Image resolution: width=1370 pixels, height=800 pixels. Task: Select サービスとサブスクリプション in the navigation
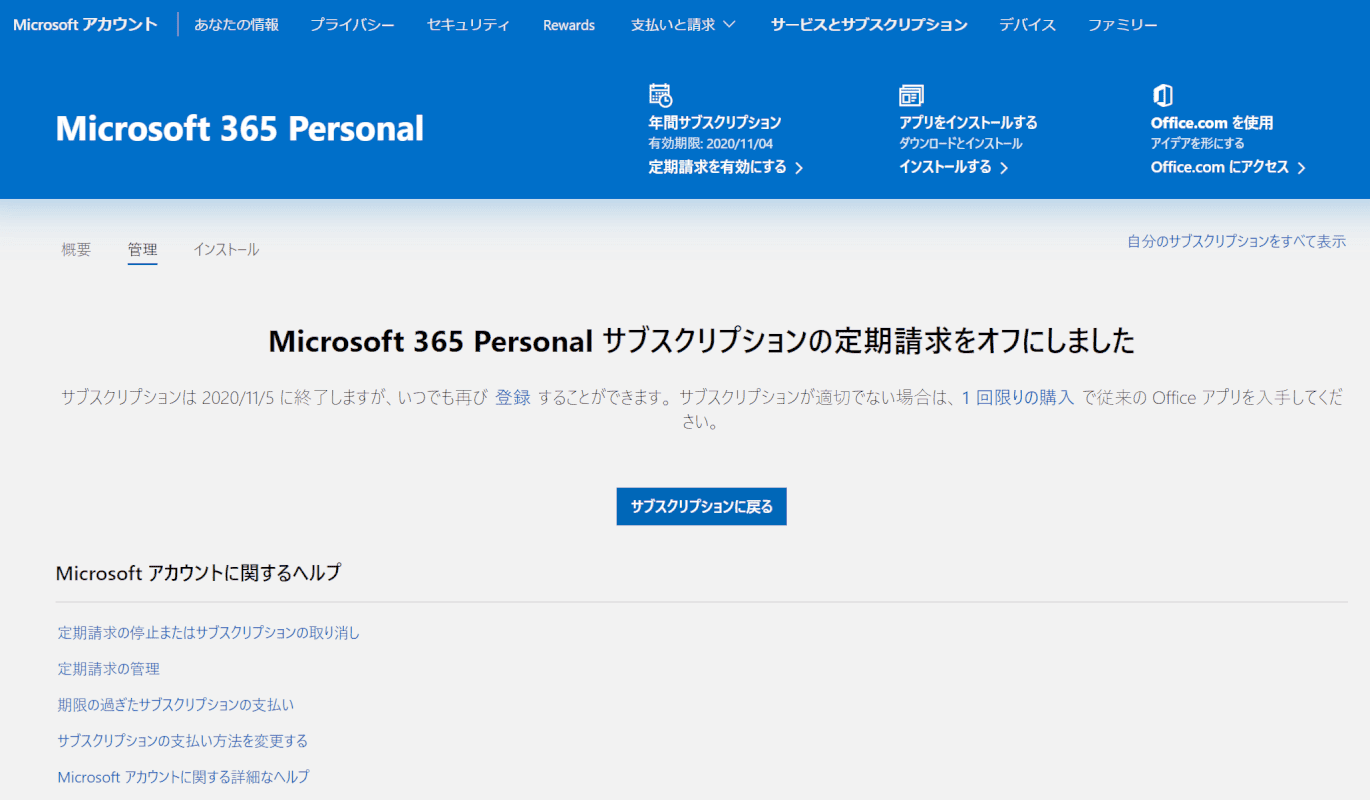(x=869, y=25)
